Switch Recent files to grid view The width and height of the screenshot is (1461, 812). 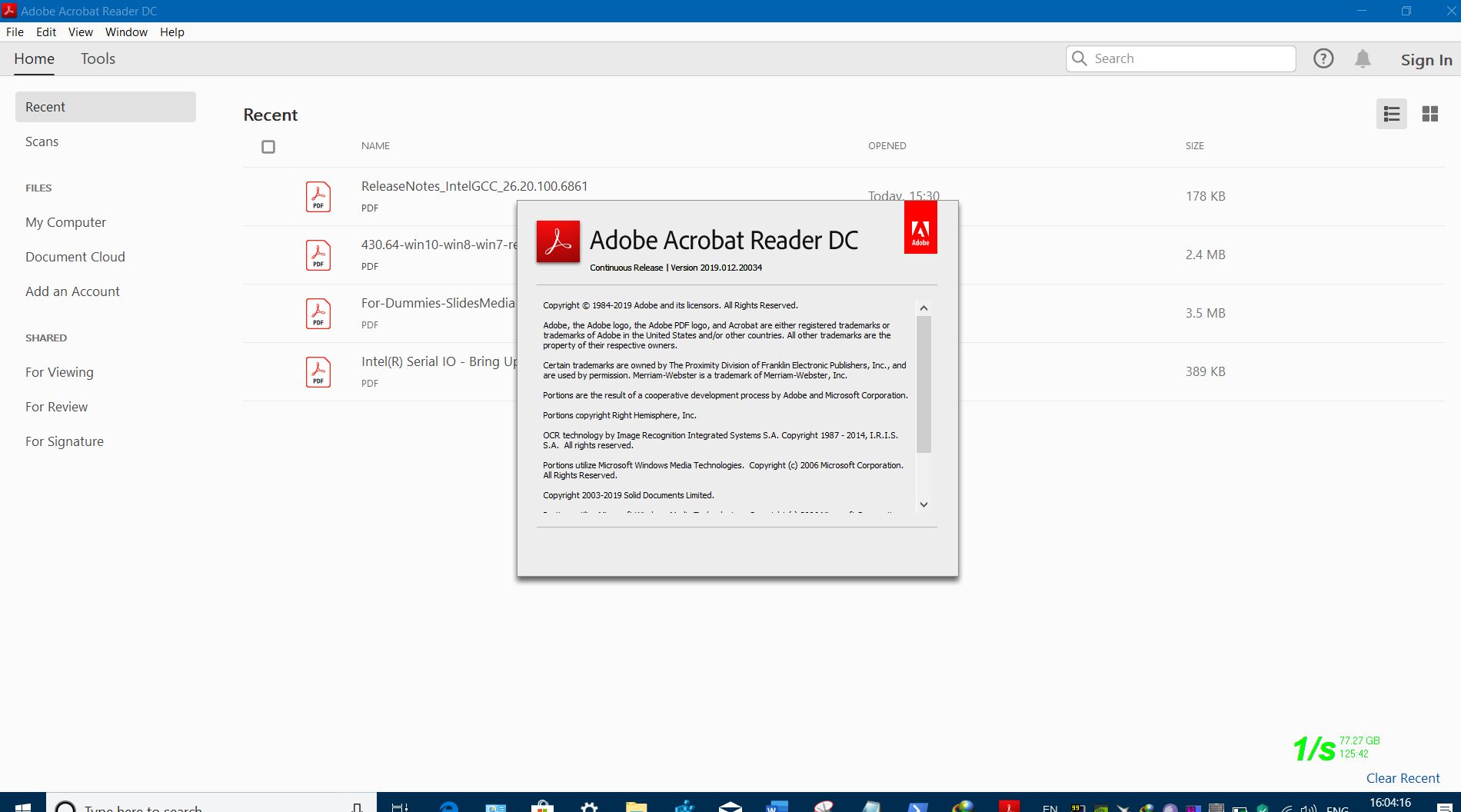pyautogui.click(x=1431, y=114)
